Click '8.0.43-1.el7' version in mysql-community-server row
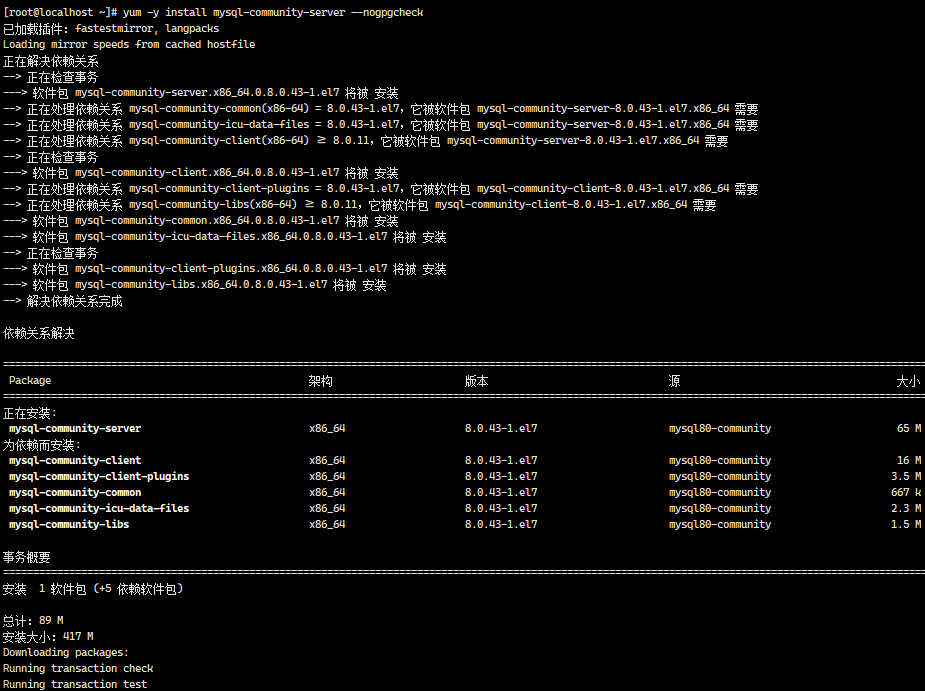 [501, 428]
